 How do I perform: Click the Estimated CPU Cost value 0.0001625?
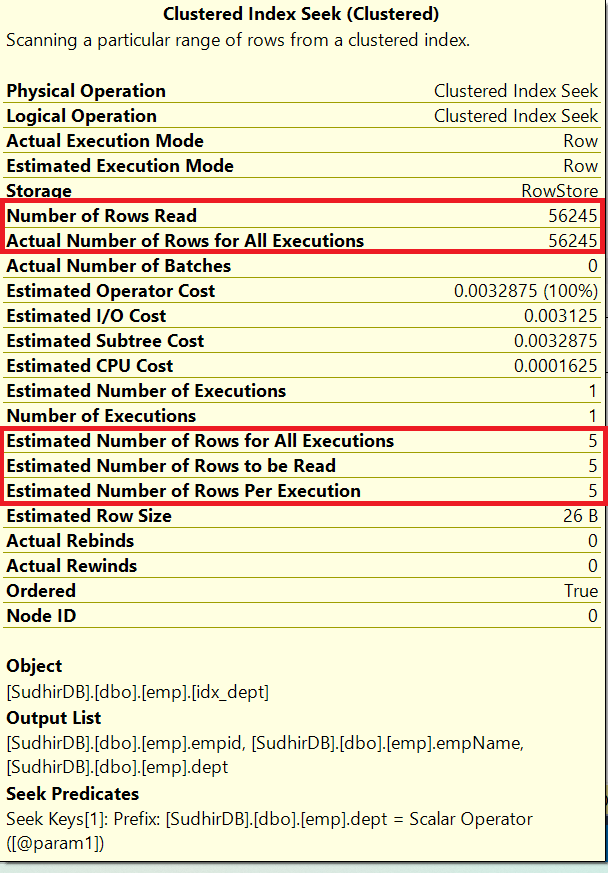556,366
